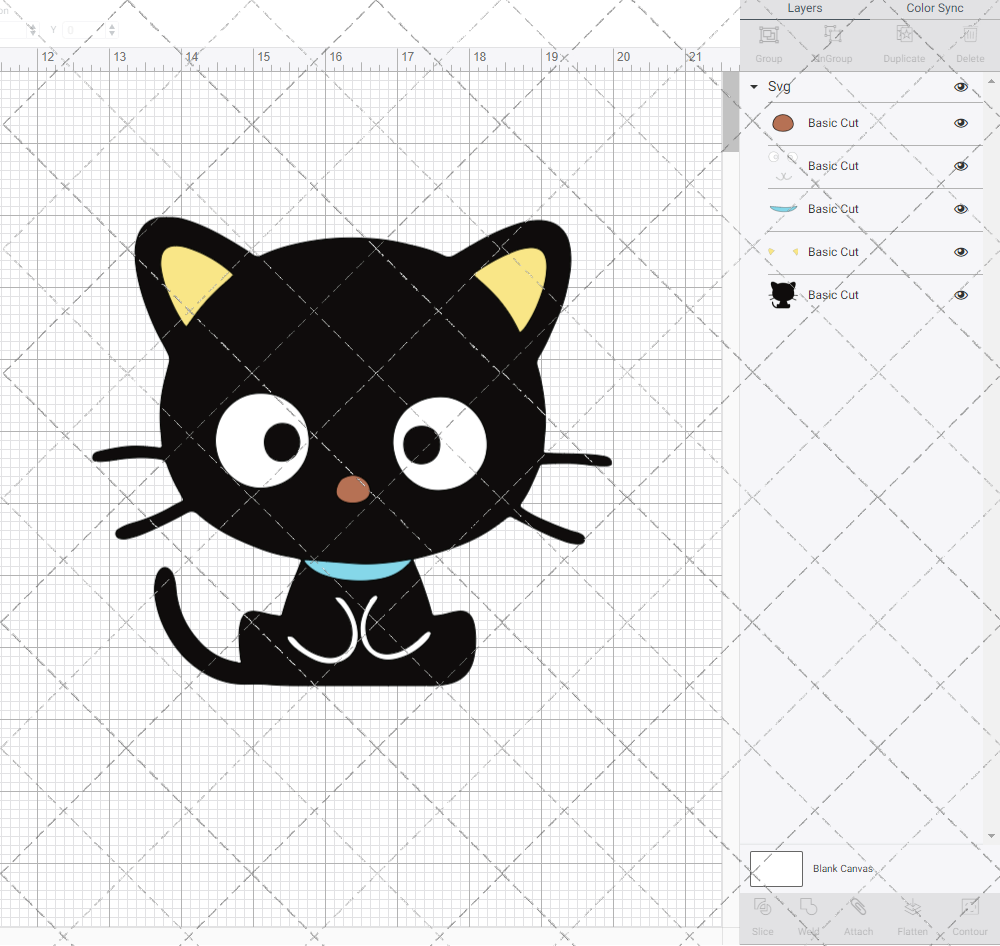Click the Blank Canvas white swatch
1000x946 pixels.
776,869
